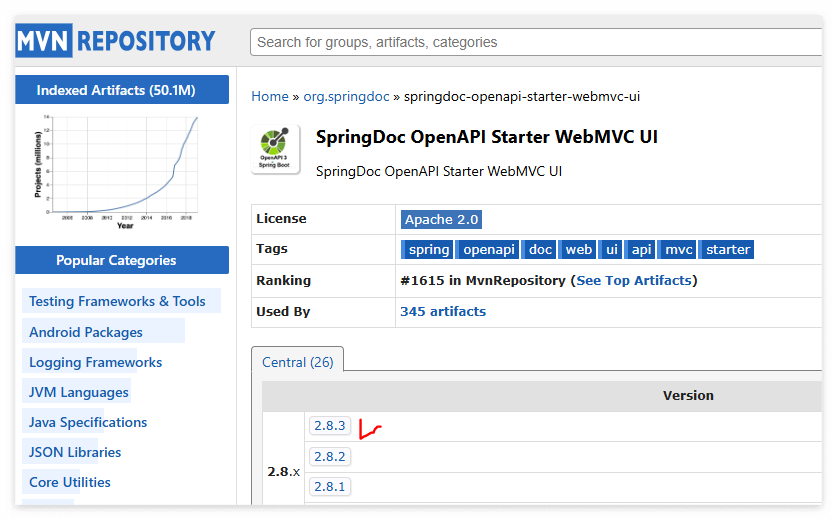
Task: Click the Tags row label
Action: [x=272, y=248]
